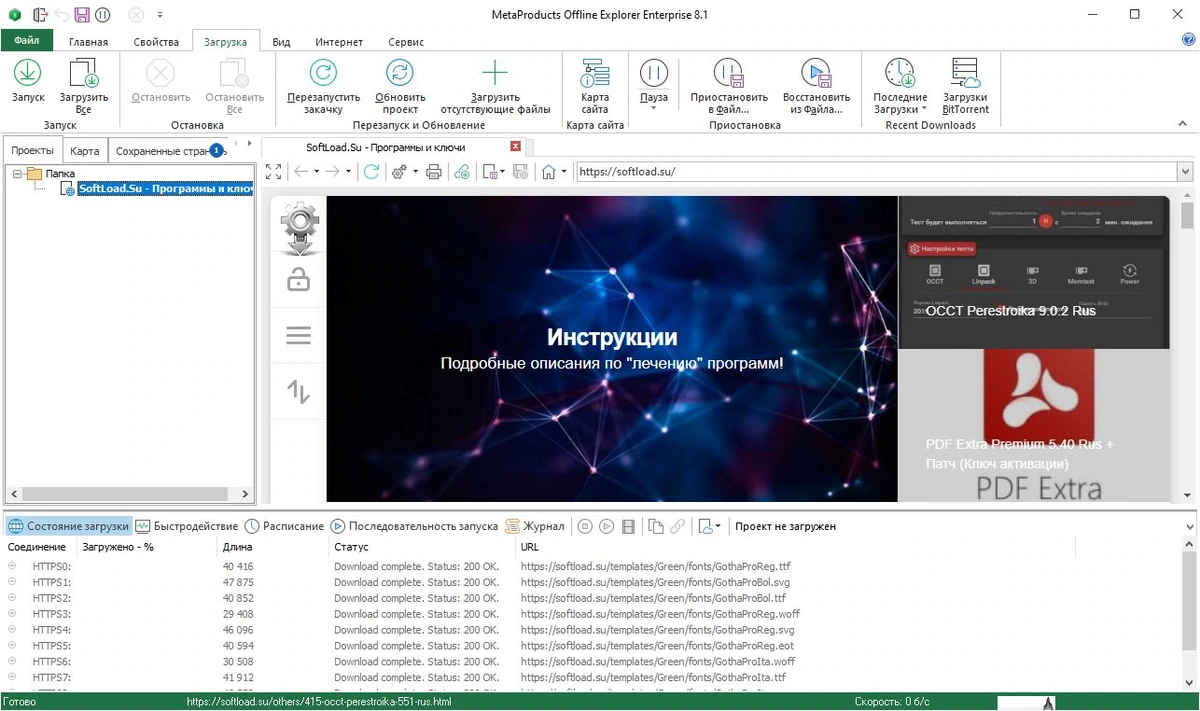Open the OCCT Perestroika 9.0.2 Rus link
The height and width of the screenshot is (711, 1200).
(1011, 311)
